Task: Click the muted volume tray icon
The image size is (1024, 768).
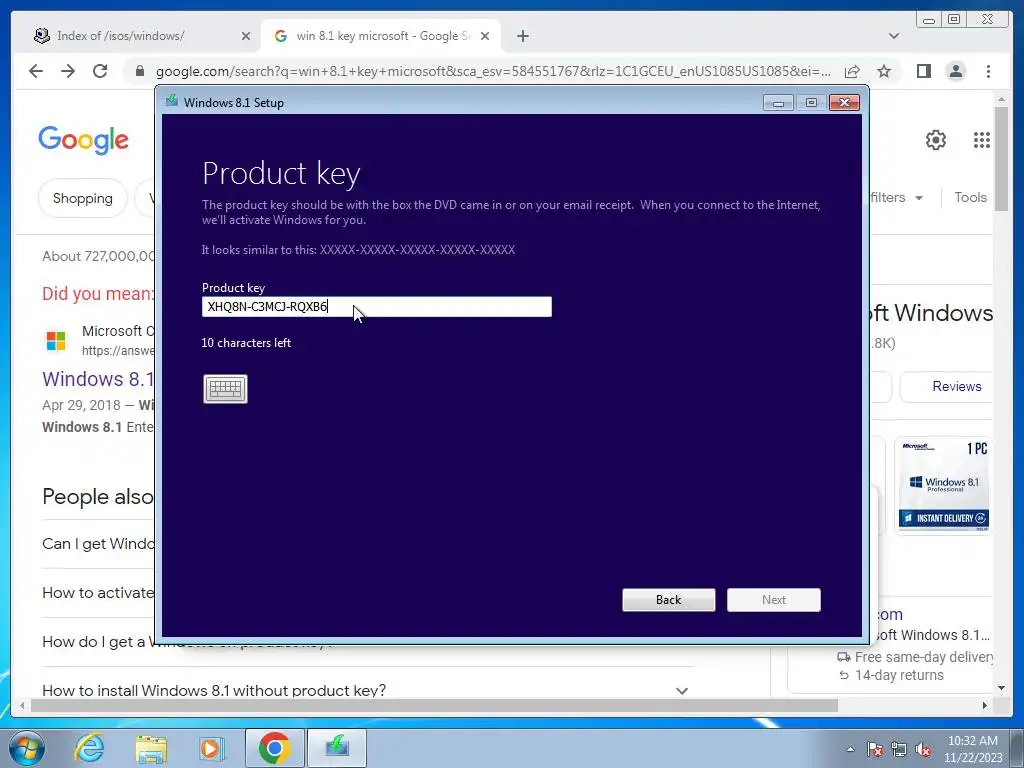Action: (923, 749)
